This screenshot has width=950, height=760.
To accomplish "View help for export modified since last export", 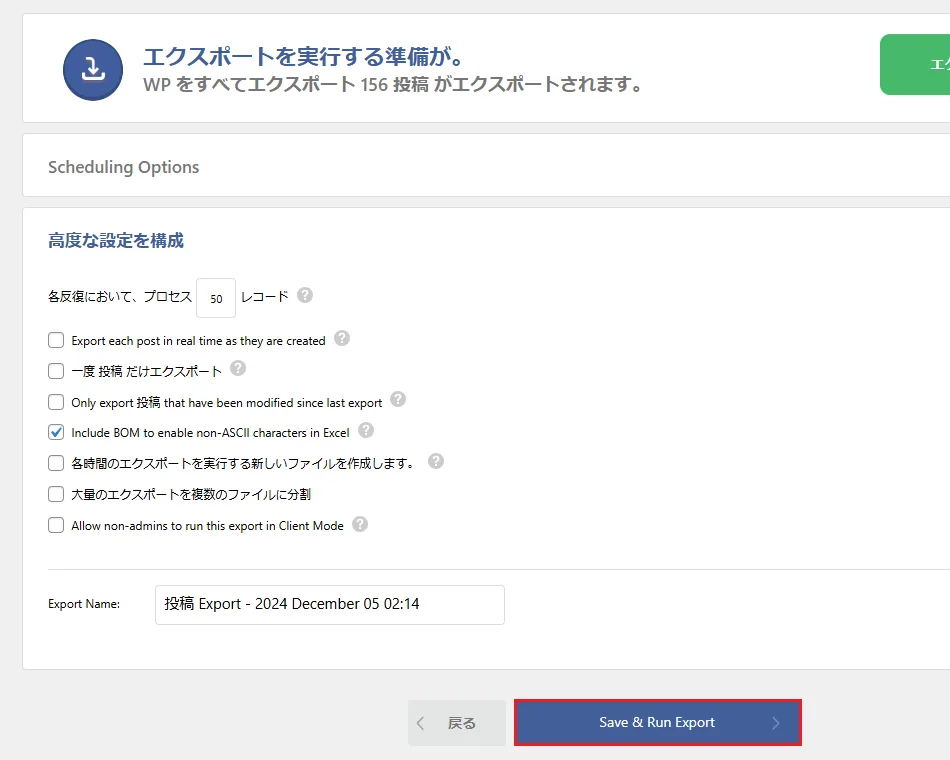I will [397, 400].
